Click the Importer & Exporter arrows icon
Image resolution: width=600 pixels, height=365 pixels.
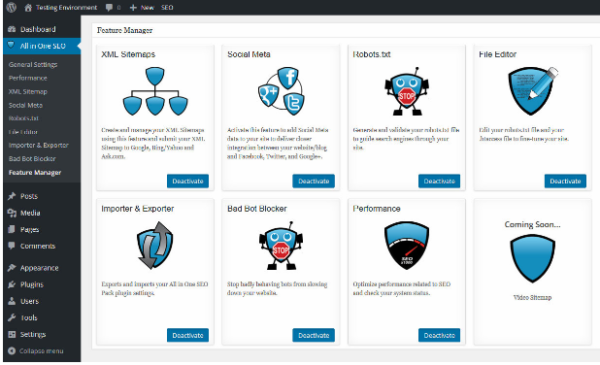tap(155, 245)
